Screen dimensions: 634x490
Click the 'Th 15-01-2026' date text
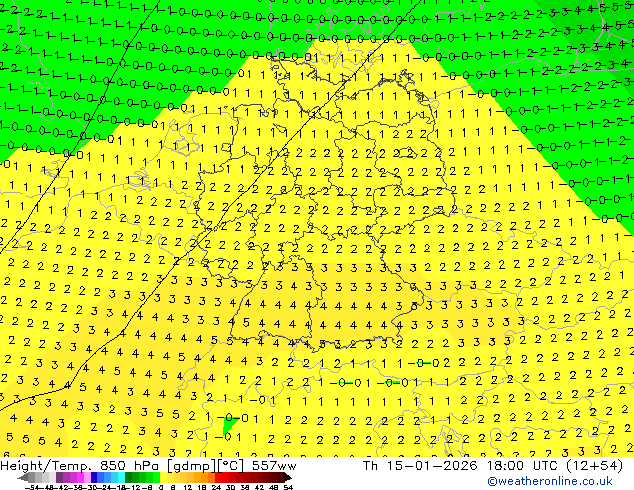tap(420, 466)
